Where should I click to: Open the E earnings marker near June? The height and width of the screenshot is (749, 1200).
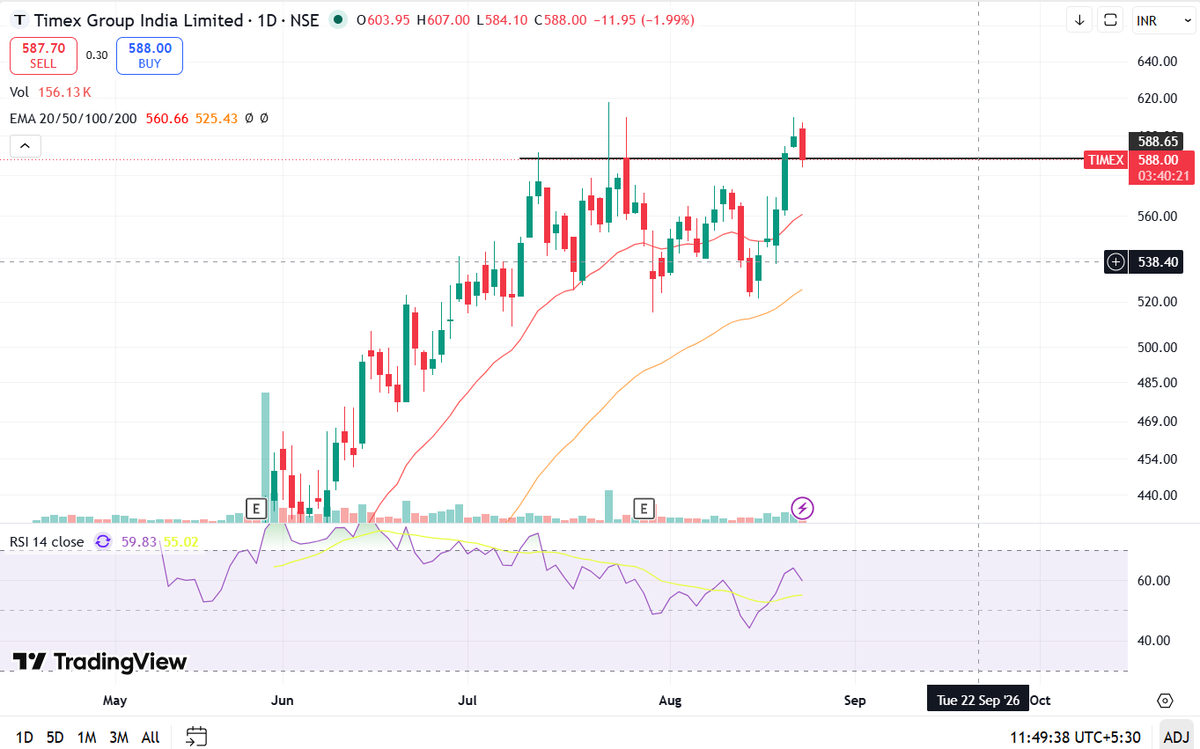[x=256, y=508]
